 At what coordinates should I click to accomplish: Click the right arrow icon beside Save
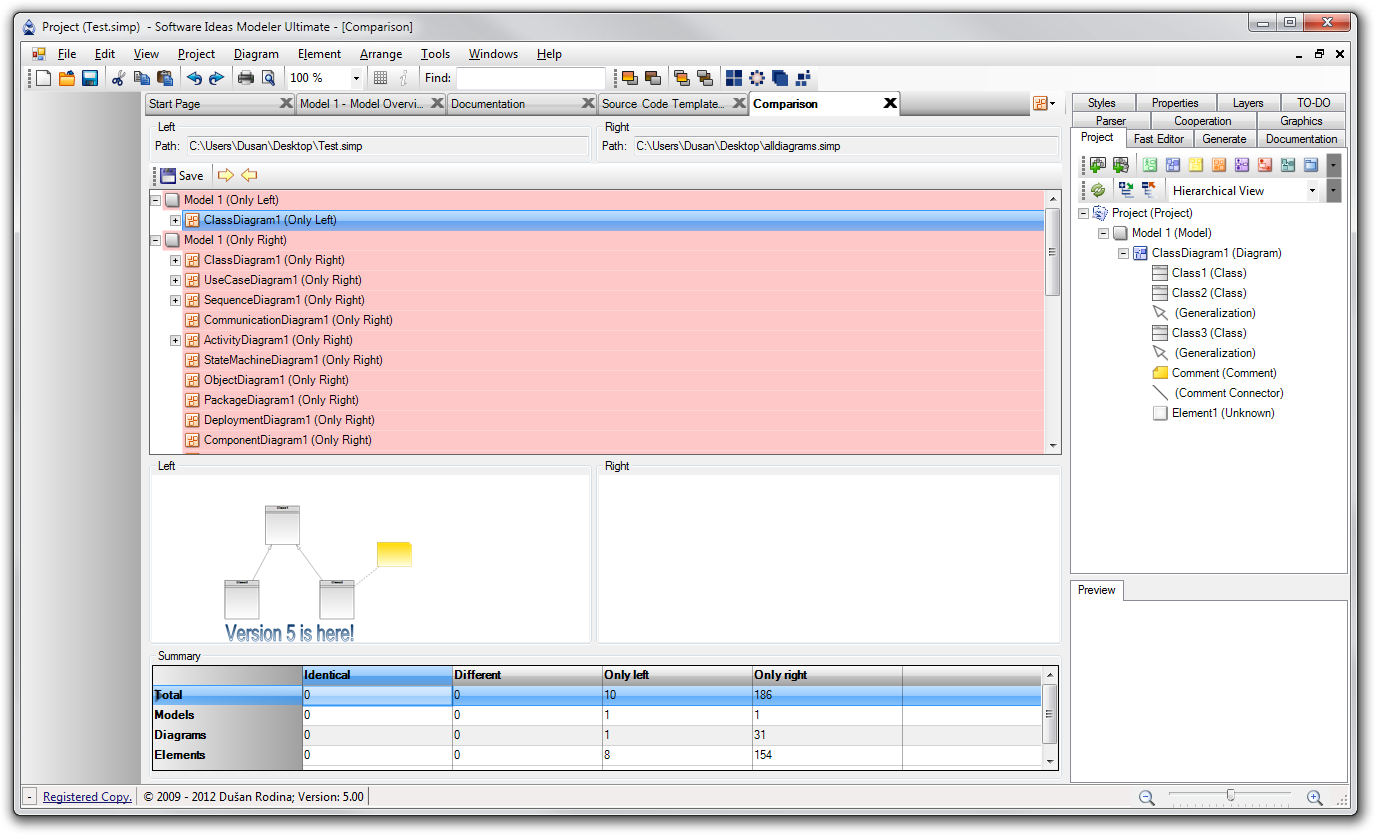225,175
